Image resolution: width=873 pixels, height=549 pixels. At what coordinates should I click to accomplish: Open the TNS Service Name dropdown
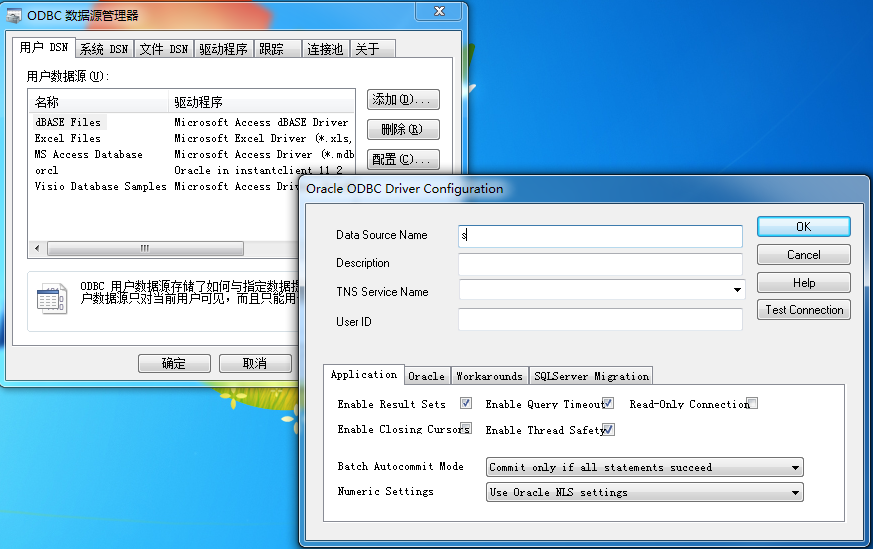coord(737,290)
